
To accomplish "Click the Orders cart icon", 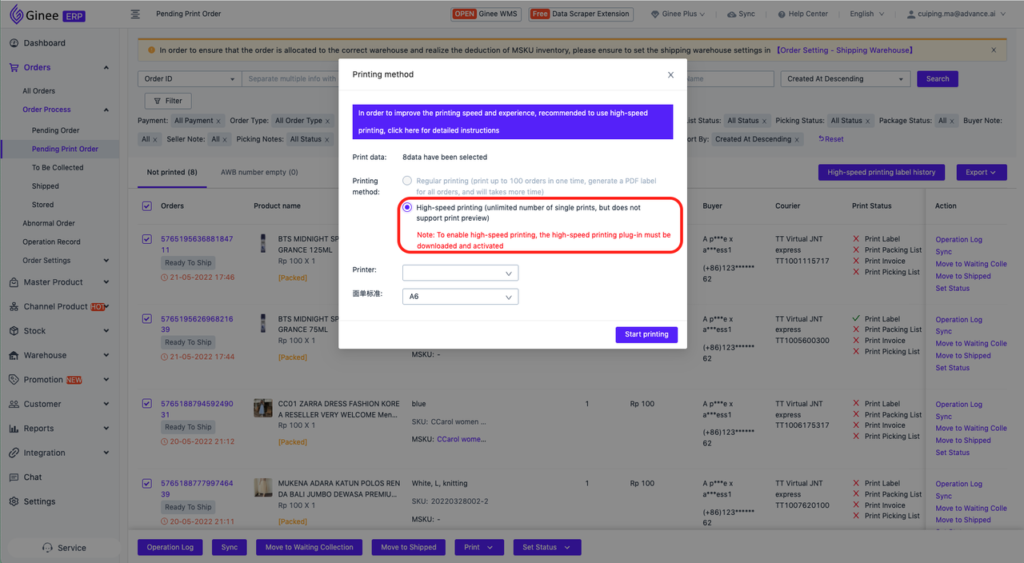I will pyautogui.click(x=14, y=67).
